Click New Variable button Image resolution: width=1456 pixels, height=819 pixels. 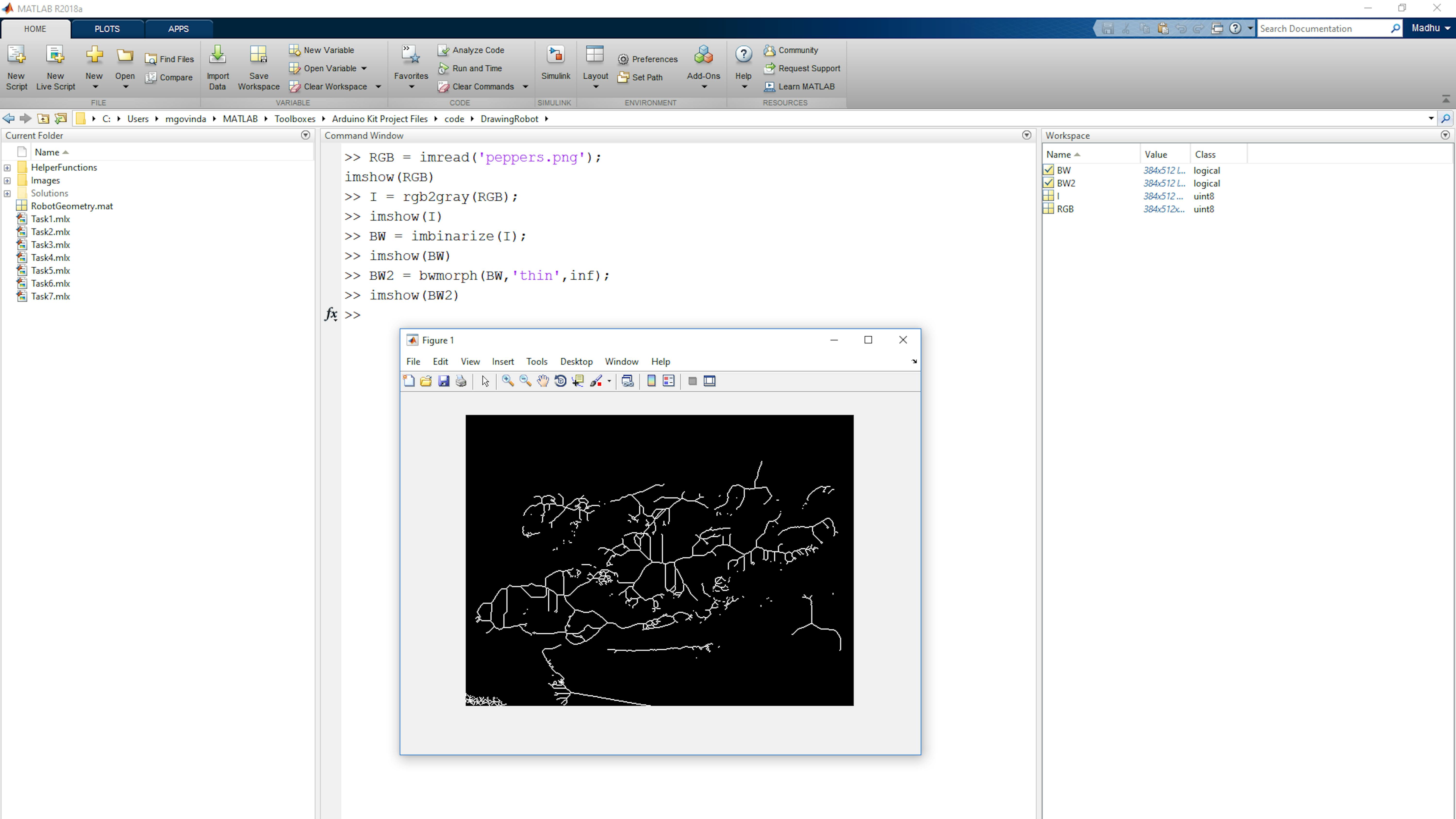pos(322,50)
